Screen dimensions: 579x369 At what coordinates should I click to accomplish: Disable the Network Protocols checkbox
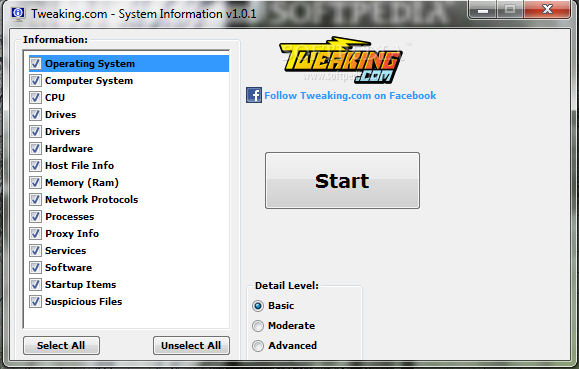(35, 199)
